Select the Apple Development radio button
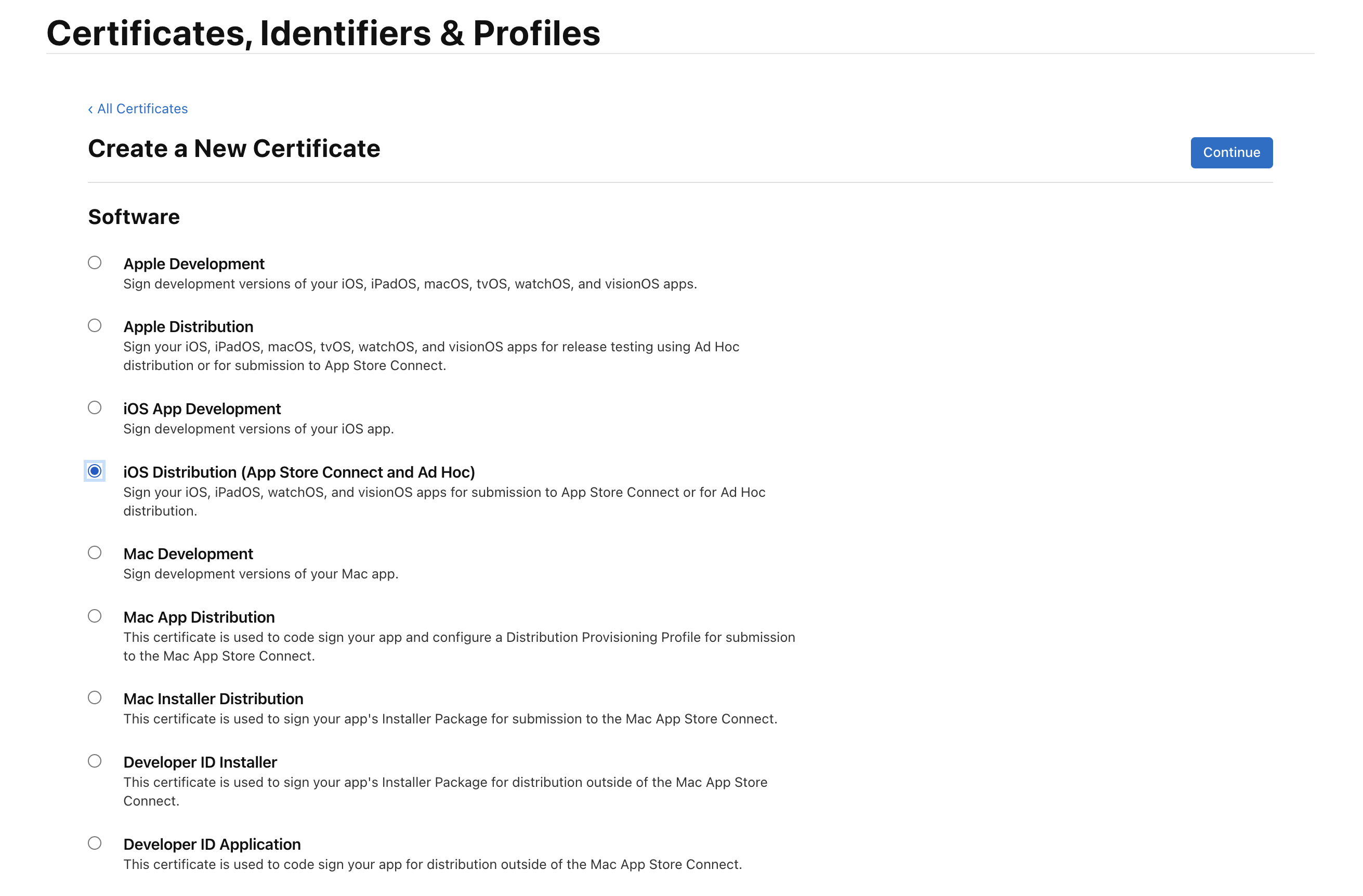This screenshot has height=896, width=1363. click(x=95, y=263)
